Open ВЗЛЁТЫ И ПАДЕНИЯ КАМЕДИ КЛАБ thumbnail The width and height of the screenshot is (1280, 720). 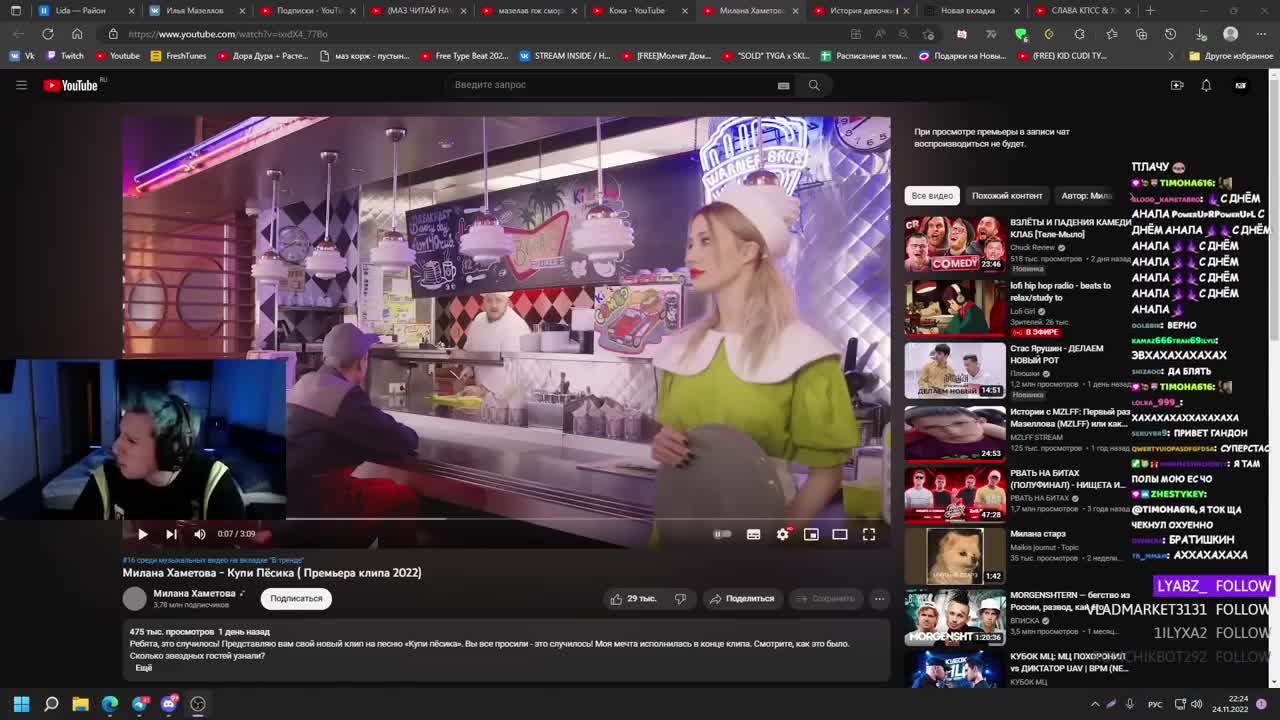[x=955, y=244]
